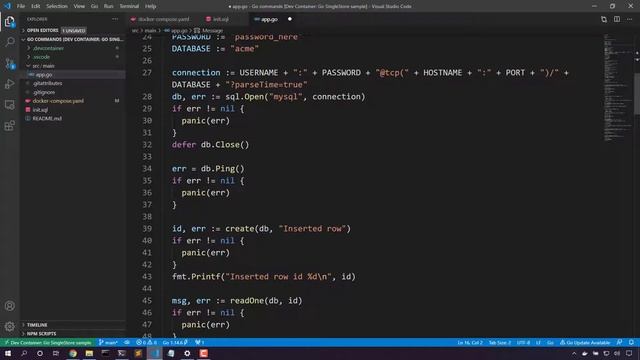Click the Go Update Available notice
This screenshot has height=360, width=640.
coord(585,342)
